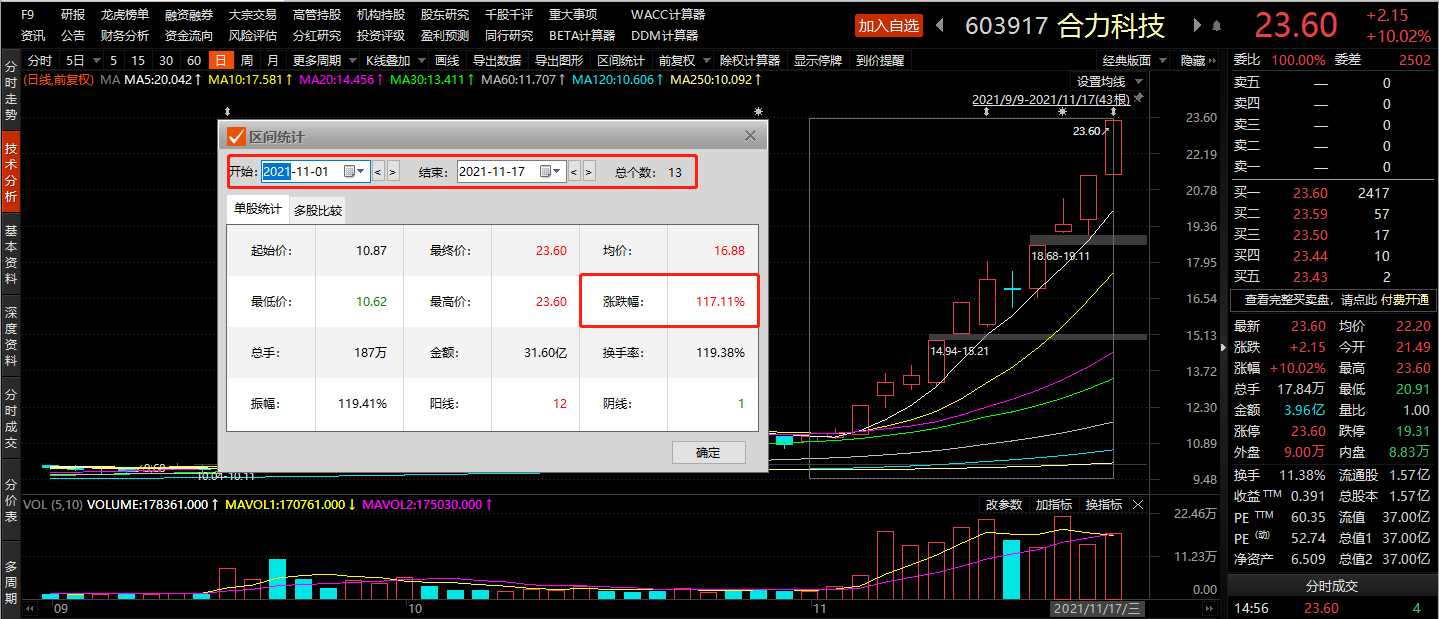
Task: Step end date forward with > arrow
Action: (x=589, y=172)
